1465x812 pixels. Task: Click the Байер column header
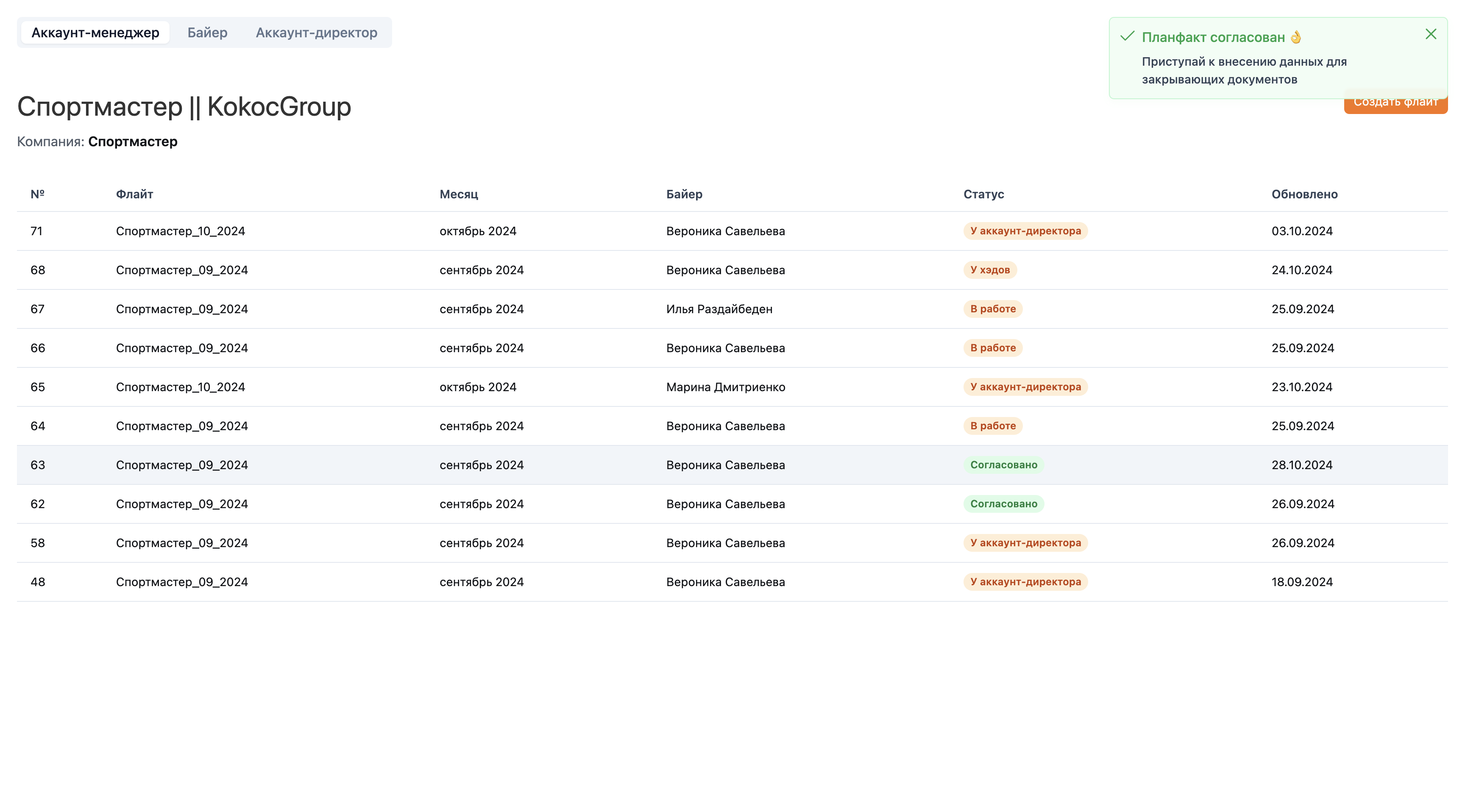tap(684, 194)
